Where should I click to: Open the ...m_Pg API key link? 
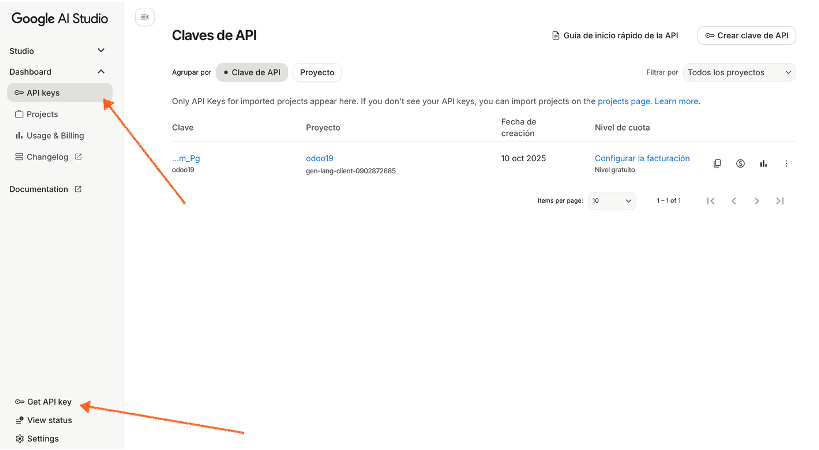(186, 158)
